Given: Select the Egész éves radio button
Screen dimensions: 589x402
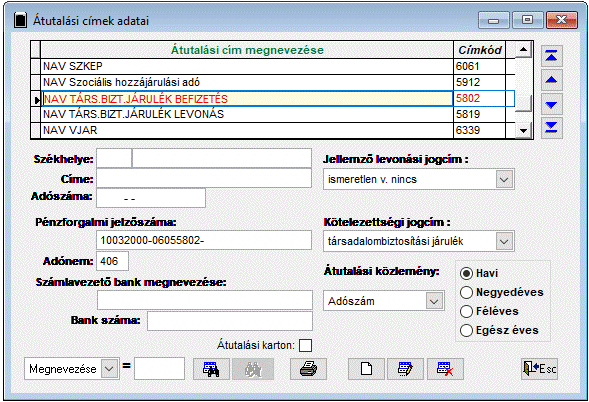Looking at the screenshot, I should point(466,331).
